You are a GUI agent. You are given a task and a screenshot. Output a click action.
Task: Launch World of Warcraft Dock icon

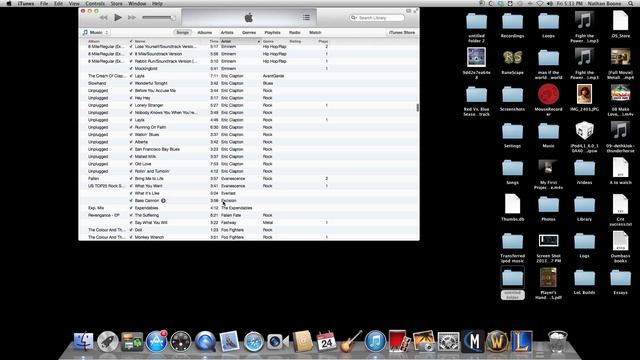(x=497, y=341)
